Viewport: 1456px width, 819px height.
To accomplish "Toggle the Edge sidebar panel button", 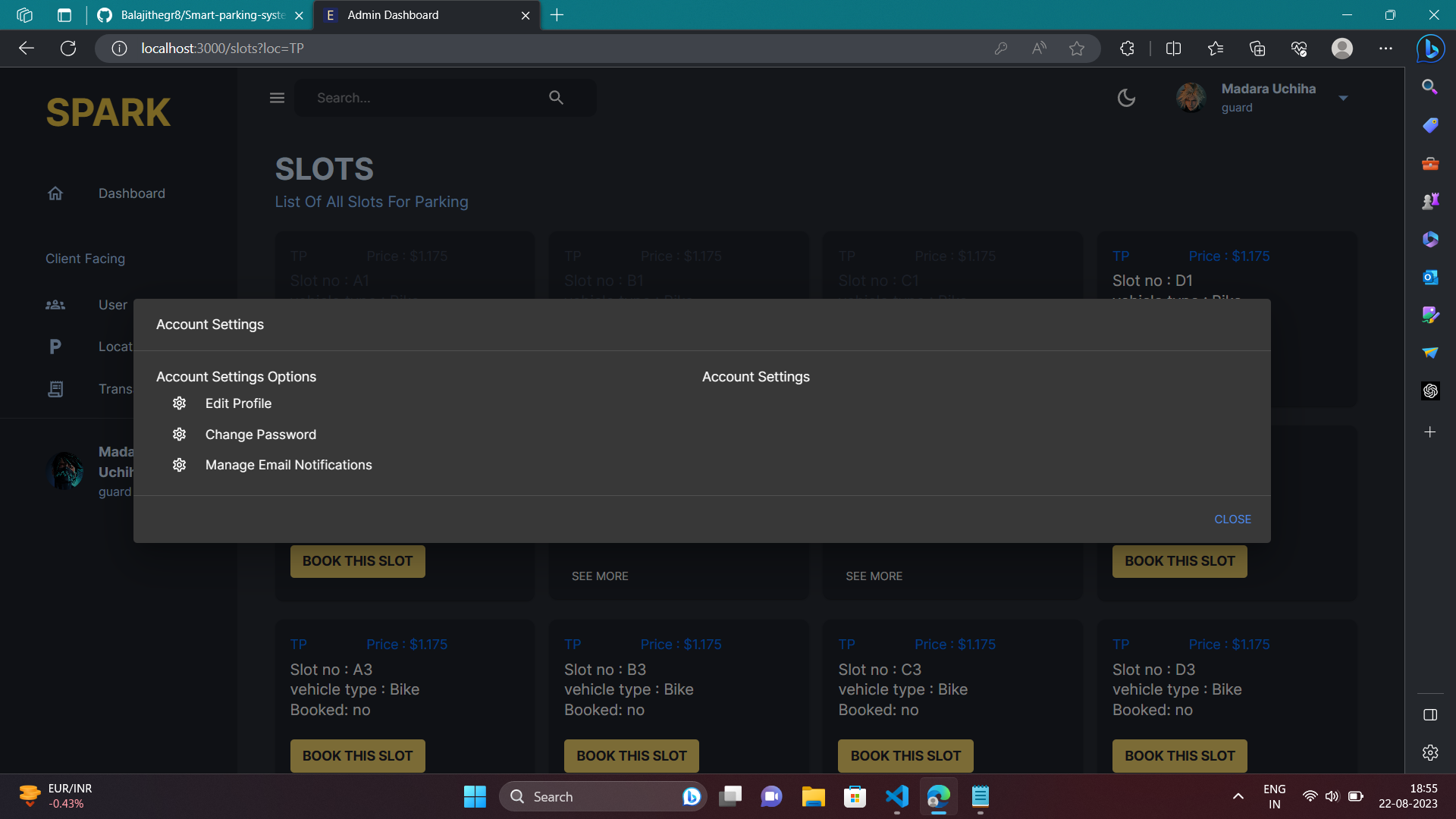I will (1430, 714).
